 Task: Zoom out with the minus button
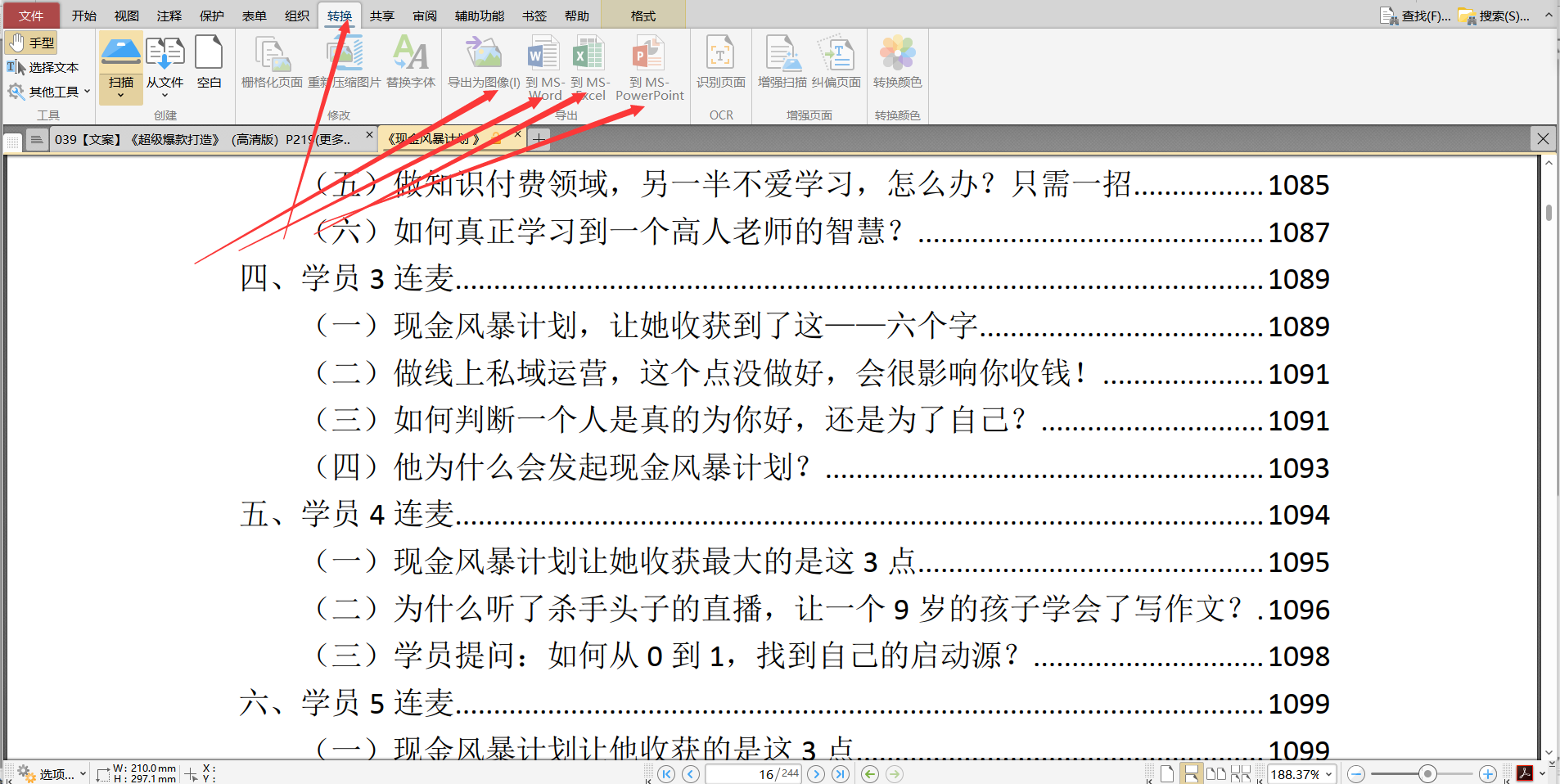[1356, 774]
